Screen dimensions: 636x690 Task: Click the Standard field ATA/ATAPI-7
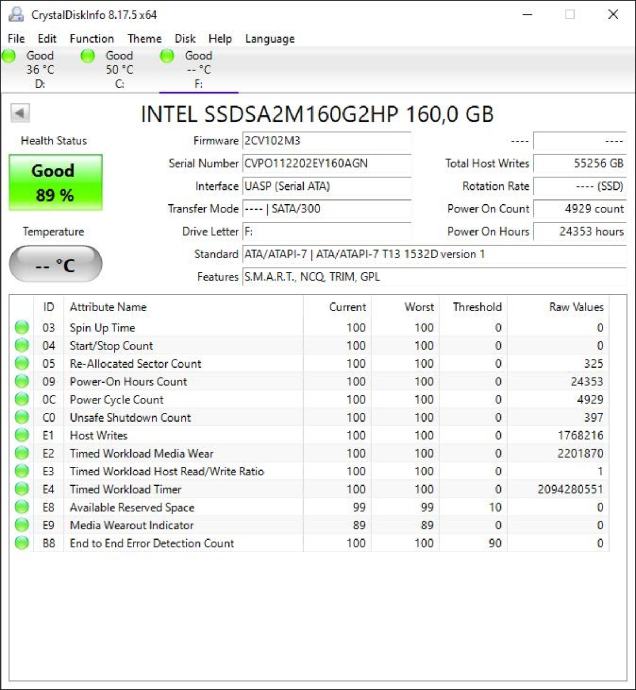pos(434,254)
